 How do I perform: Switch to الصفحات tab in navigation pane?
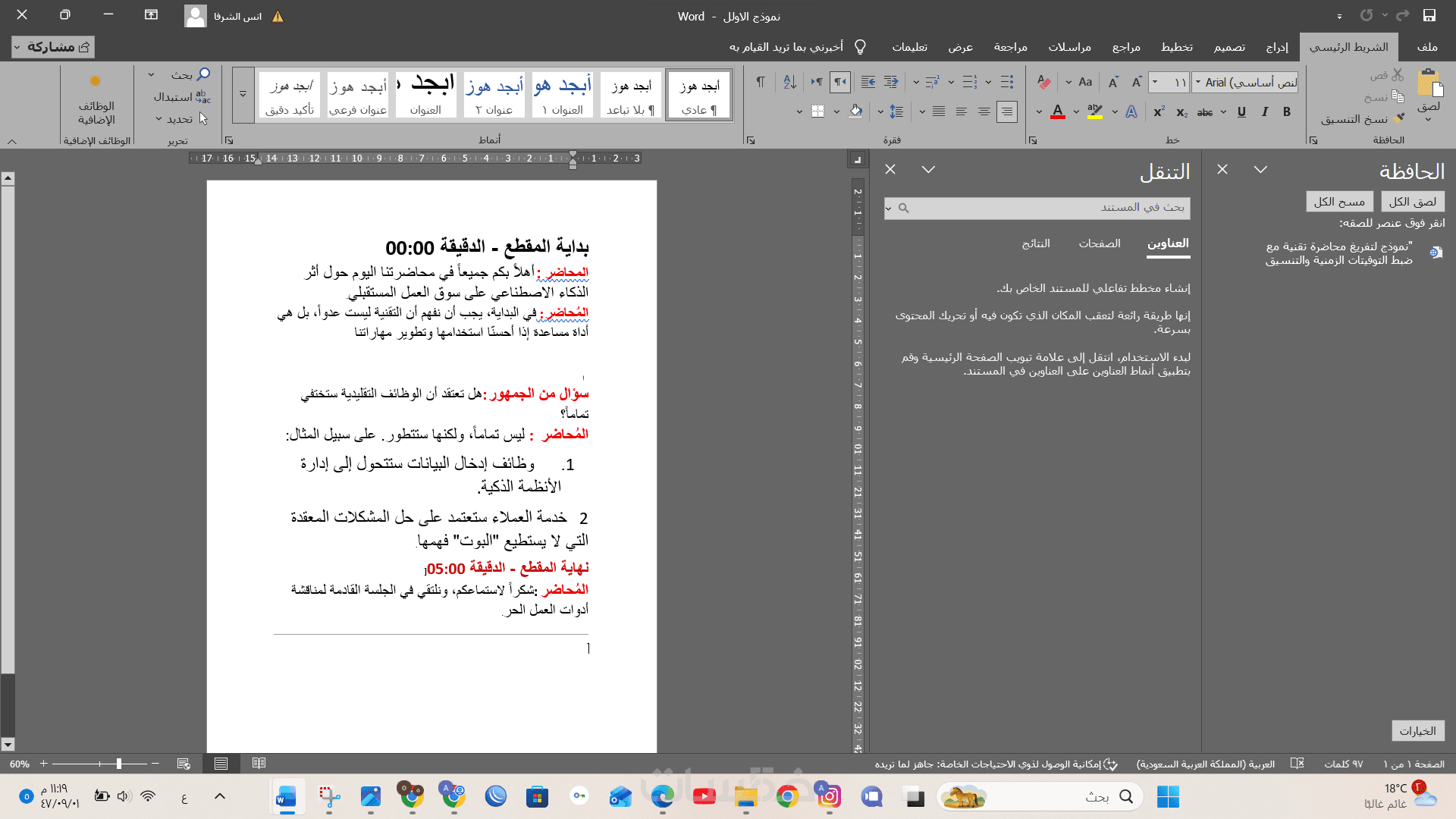click(1099, 243)
